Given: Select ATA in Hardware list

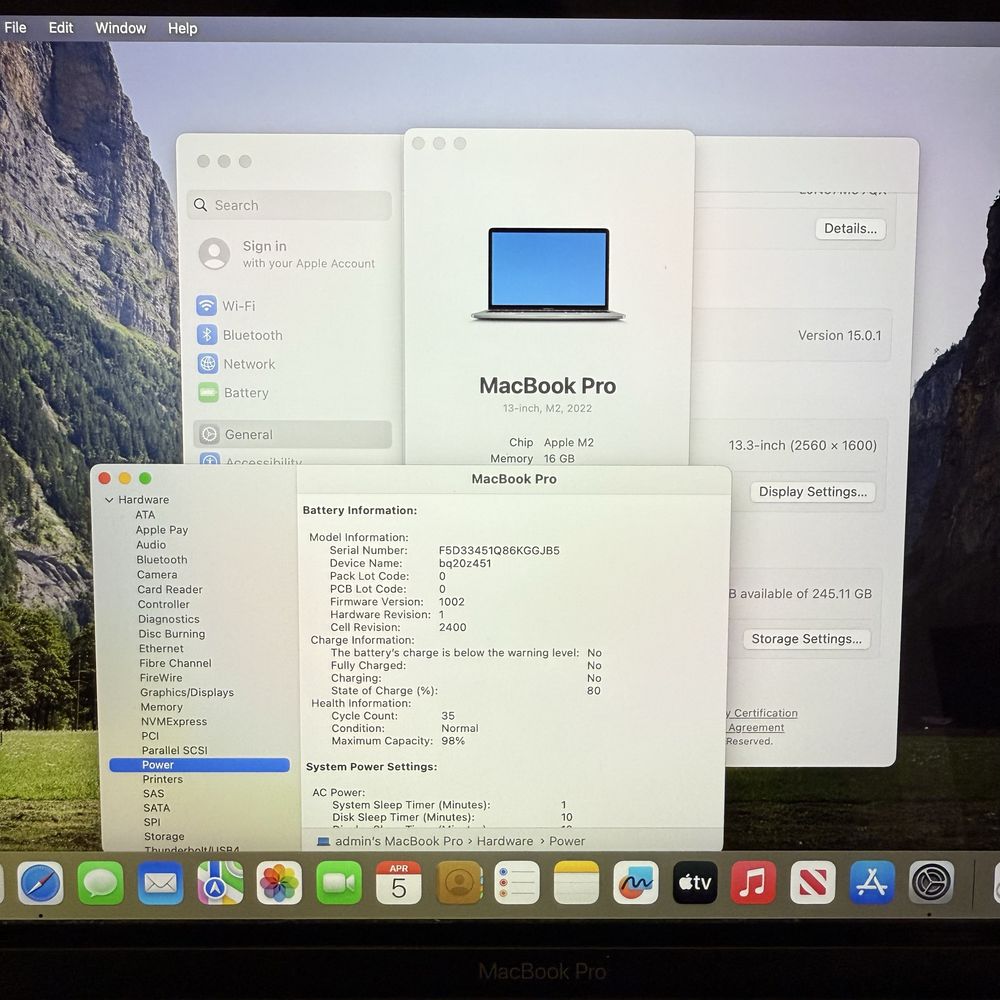Looking at the screenshot, I should (x=145, y=515).
